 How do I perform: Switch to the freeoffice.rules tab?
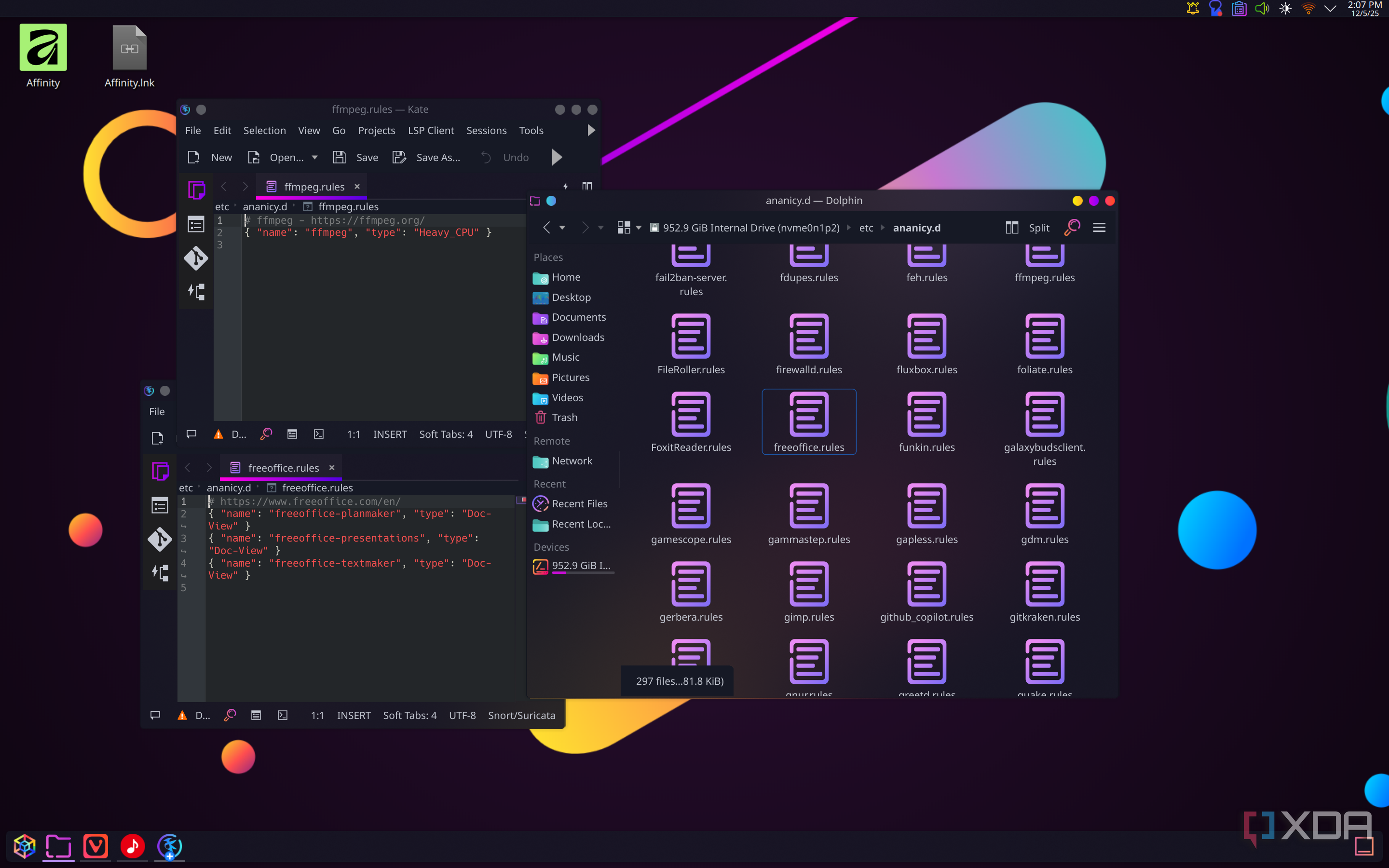pyautogui.click(x=283, y=468)
